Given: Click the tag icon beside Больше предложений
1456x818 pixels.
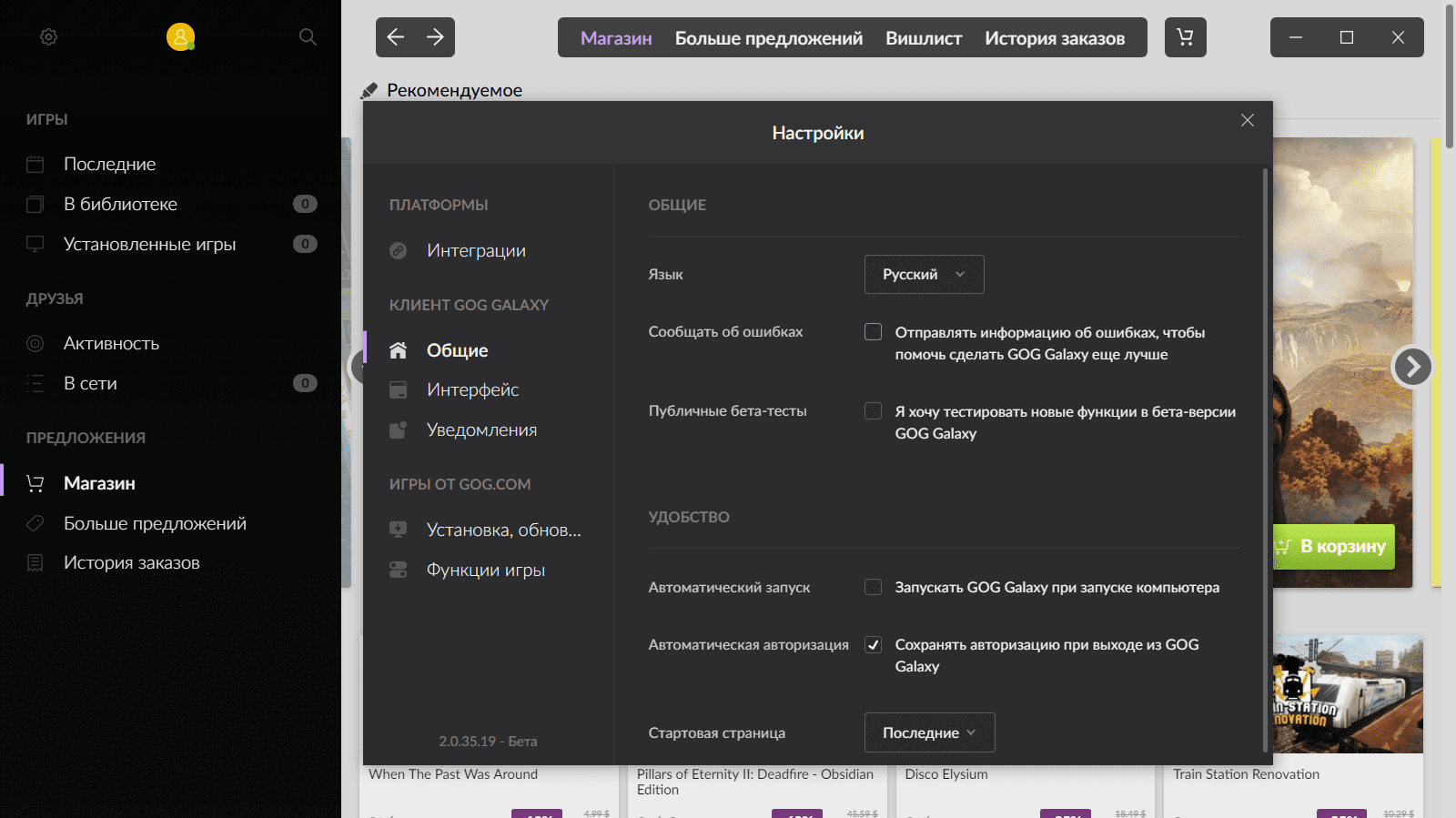Looking at the screenshot, I should [x=35, y=523].
